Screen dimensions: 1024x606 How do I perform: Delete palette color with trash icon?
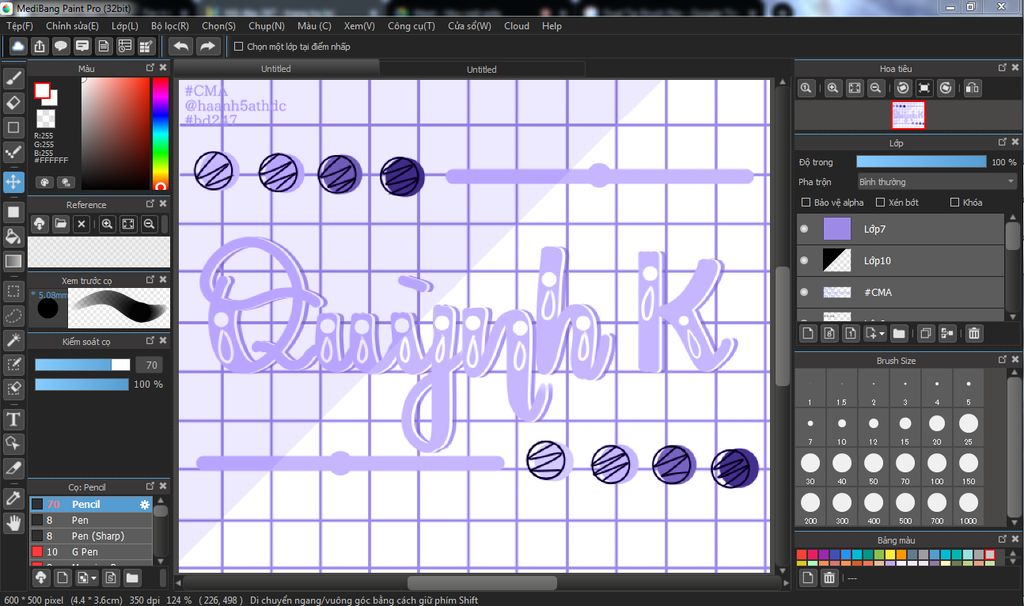pyautogui.click(x=829, y=578)
